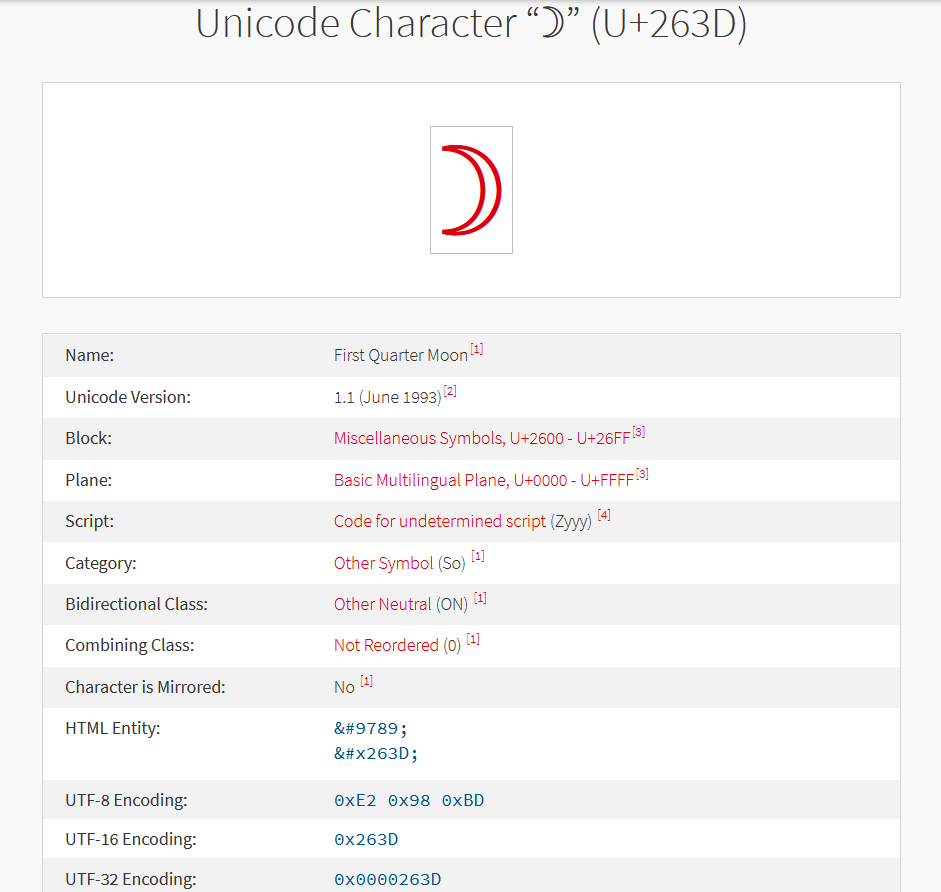Click the UTF-32 Encoding: row label
Viewport: 941px width, 892px height.
click(131, 879)
